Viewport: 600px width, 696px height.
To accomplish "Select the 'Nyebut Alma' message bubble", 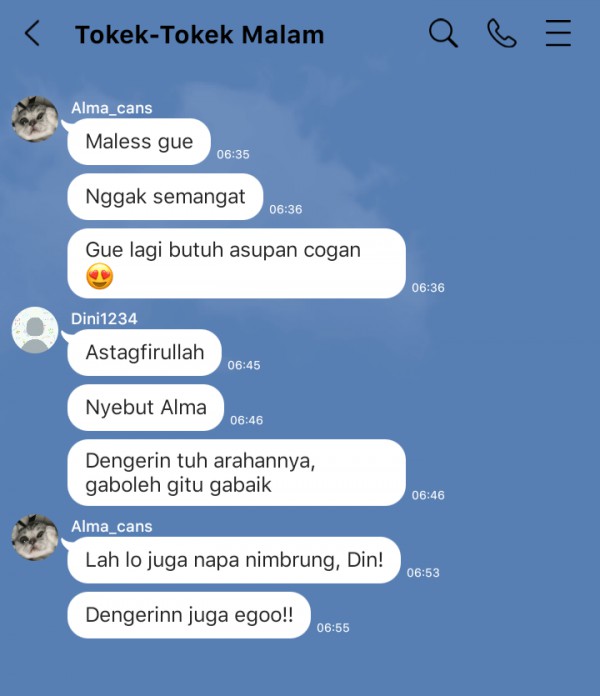I will pos(146,407).
